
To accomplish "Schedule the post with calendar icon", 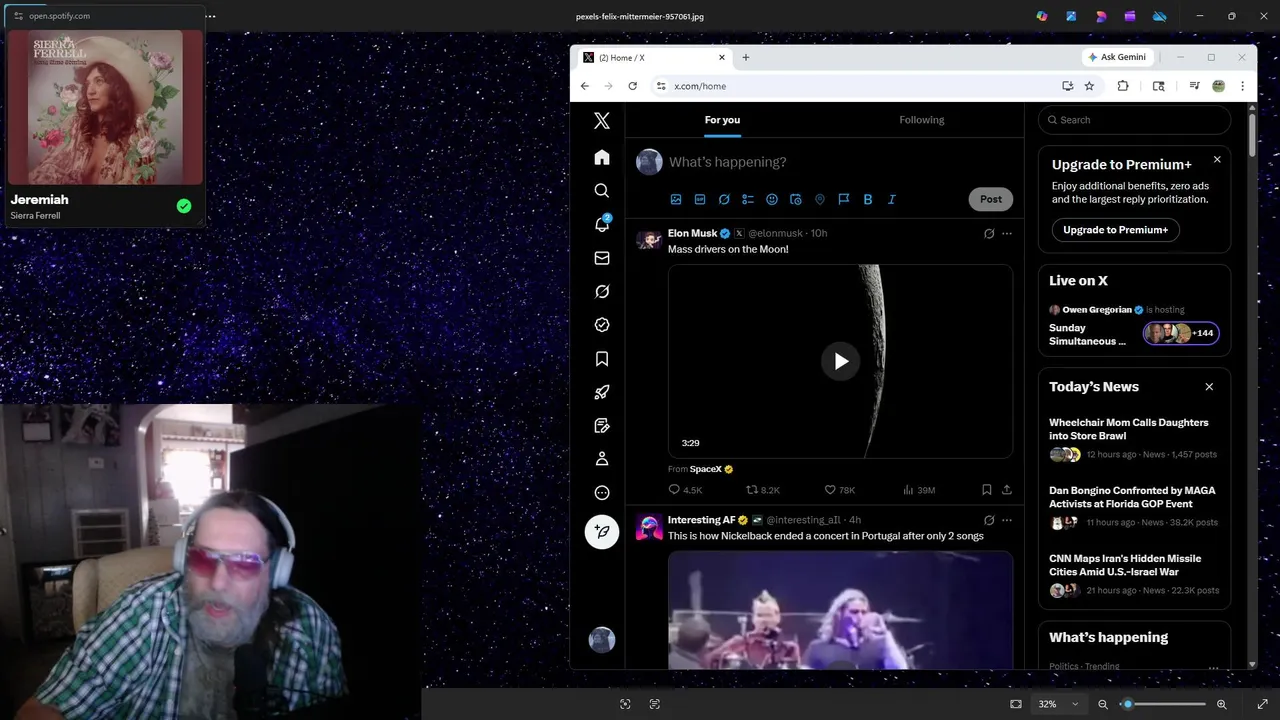I will tap(796, 199).
